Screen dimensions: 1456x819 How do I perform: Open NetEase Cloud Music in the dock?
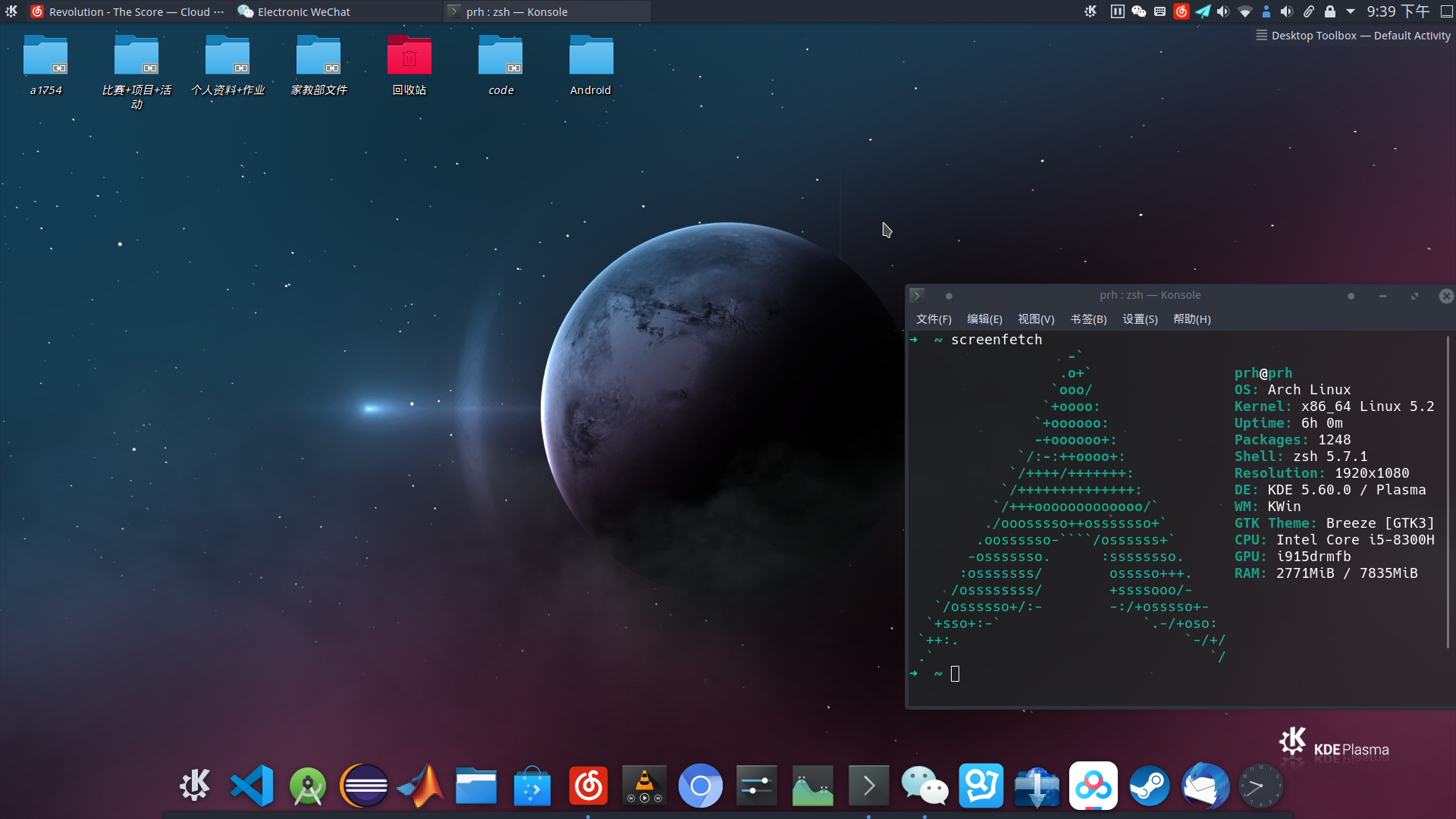pos(588,786)
